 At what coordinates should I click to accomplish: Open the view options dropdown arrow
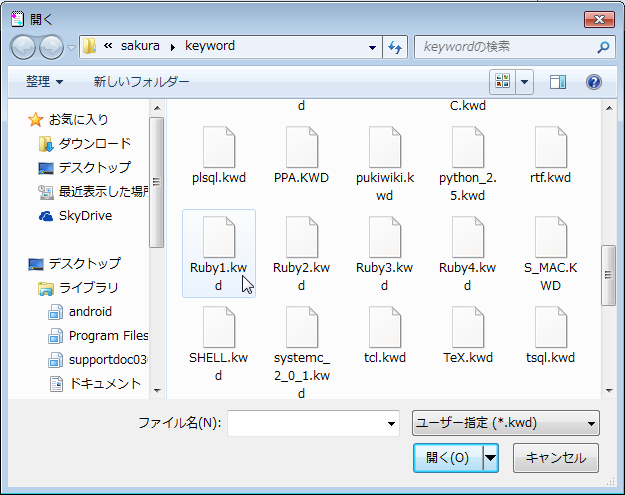[x=525, y=82]
